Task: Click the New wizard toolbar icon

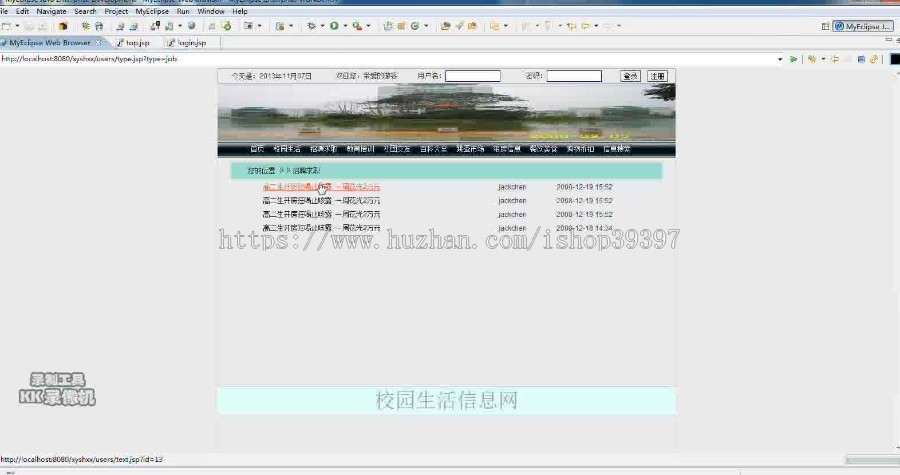Action: 6,26
